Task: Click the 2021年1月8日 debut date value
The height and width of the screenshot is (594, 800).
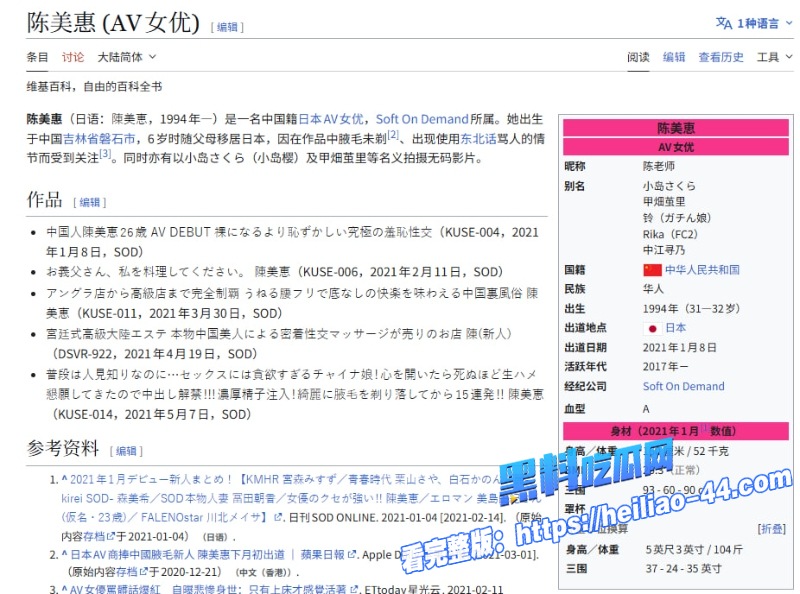Action: (680, 348)
